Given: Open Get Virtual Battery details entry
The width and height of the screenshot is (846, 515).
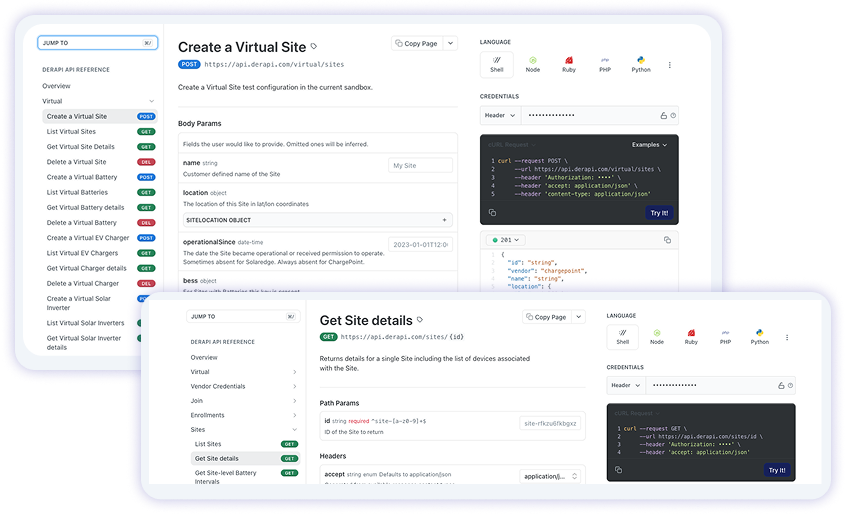Looking at the screenshot, I should click(x=100, y=208).
